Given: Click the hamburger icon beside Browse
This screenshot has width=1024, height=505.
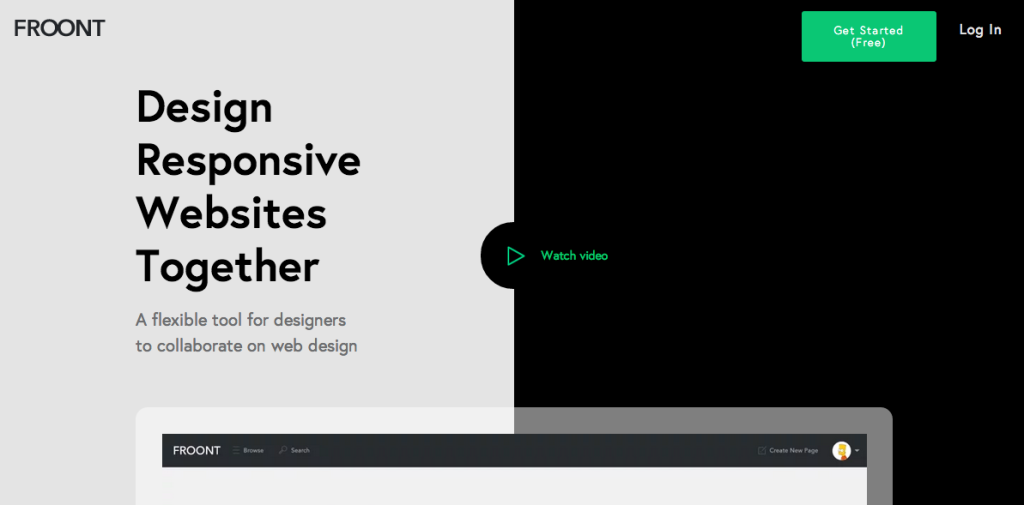Looking at the screenshot, I should coord(236,451).
